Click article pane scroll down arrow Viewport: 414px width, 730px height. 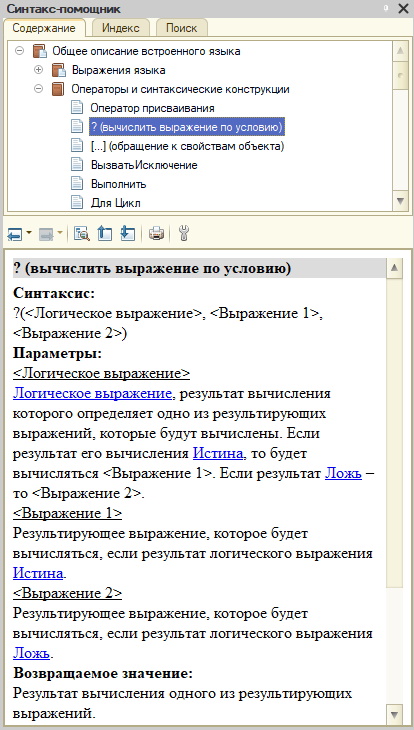(394, 714)
